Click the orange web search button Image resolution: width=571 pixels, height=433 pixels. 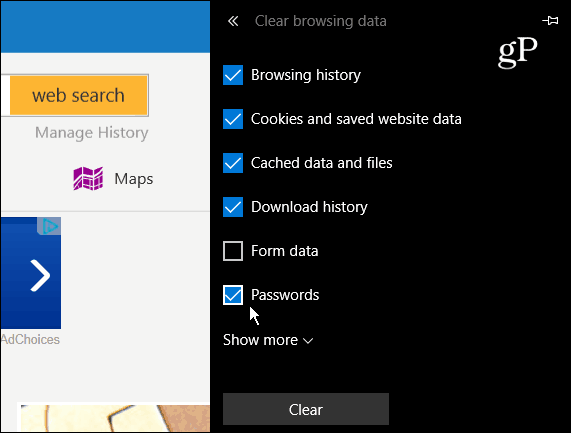click(79, 95)
